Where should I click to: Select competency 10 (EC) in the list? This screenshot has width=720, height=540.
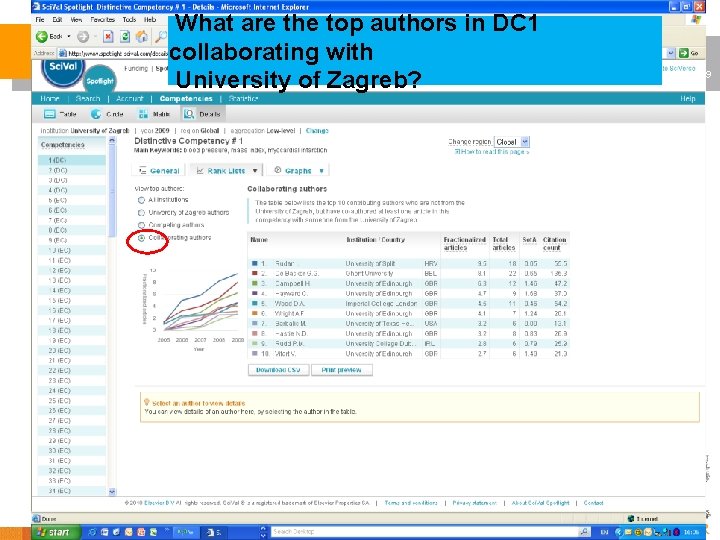point(72,250)
